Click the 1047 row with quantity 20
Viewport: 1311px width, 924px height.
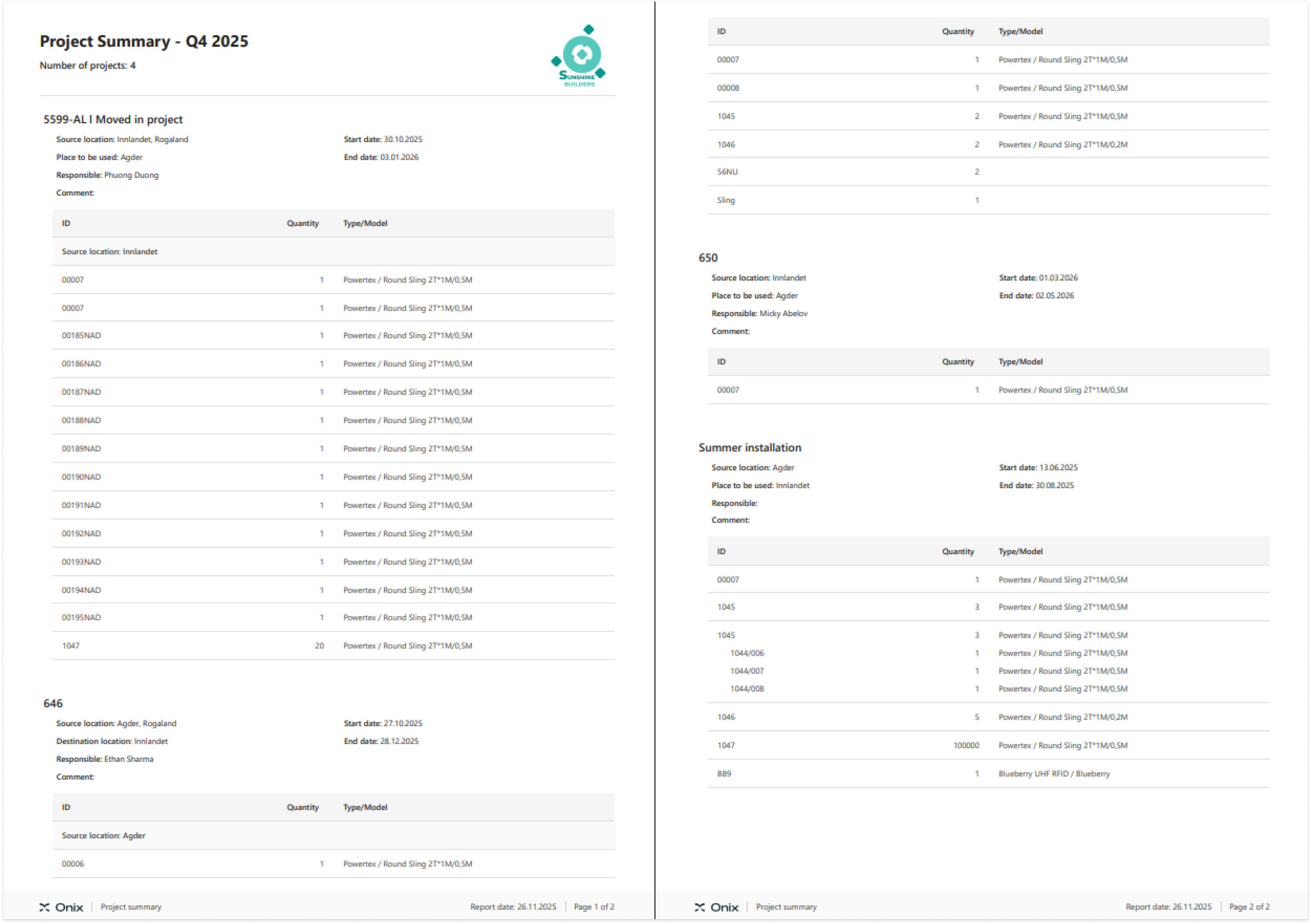pyautogui.click(x=71, y=645)
